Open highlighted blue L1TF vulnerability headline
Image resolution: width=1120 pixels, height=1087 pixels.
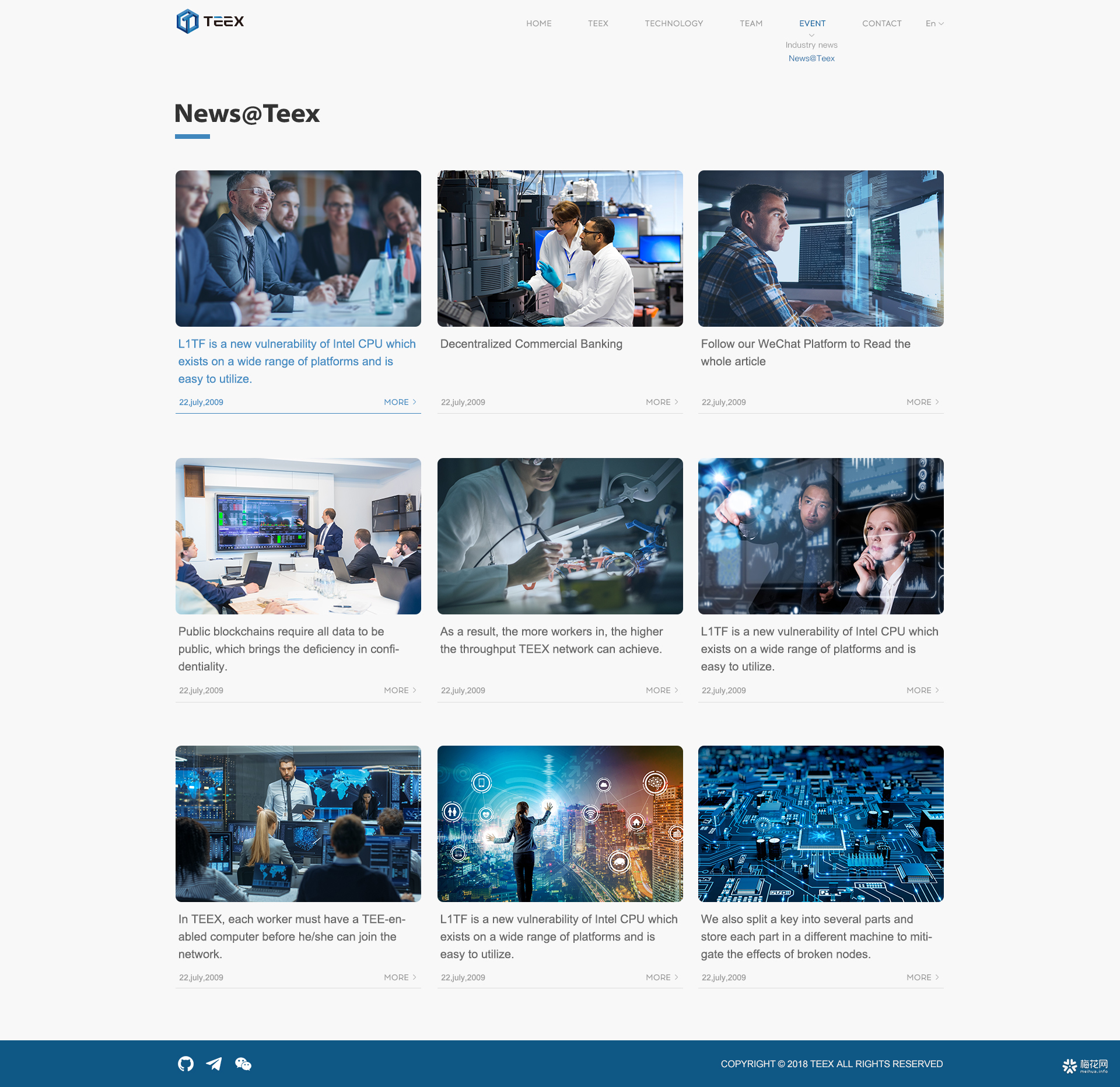tap(297, 361)
